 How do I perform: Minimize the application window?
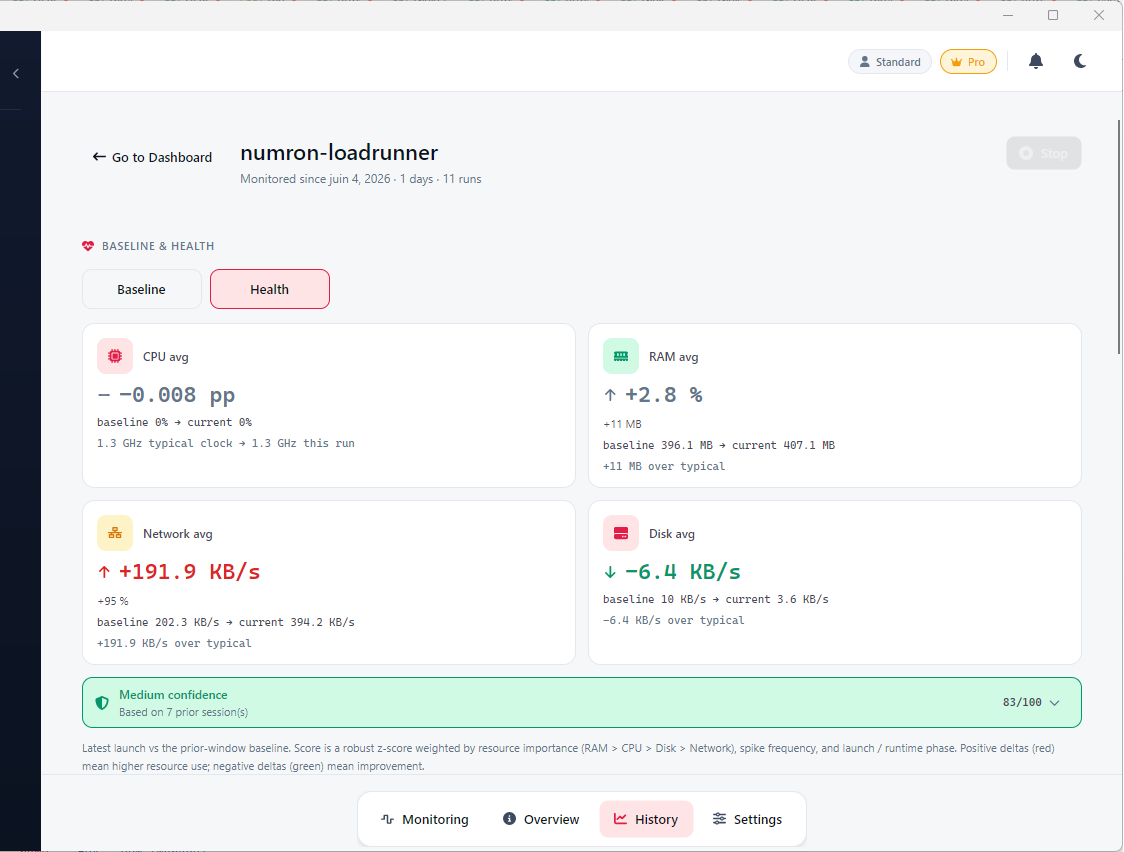coord(1007,15)
